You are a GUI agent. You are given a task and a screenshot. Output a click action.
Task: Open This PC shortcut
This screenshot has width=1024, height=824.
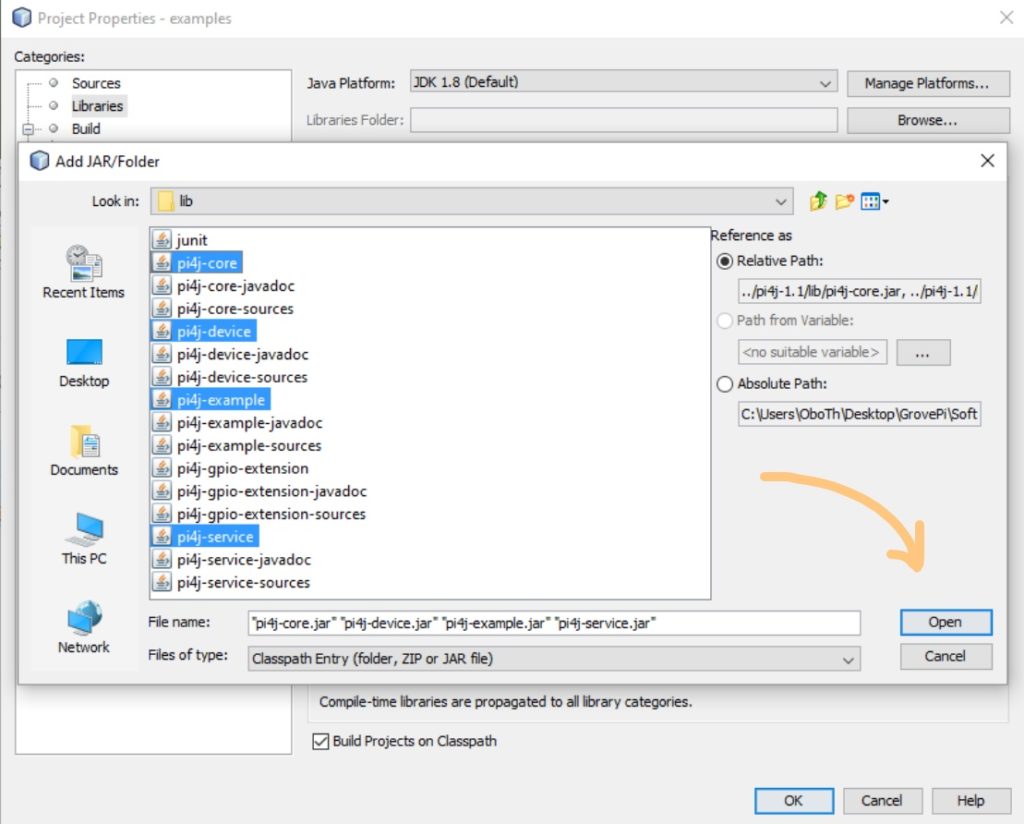click(x=84, y=539)
